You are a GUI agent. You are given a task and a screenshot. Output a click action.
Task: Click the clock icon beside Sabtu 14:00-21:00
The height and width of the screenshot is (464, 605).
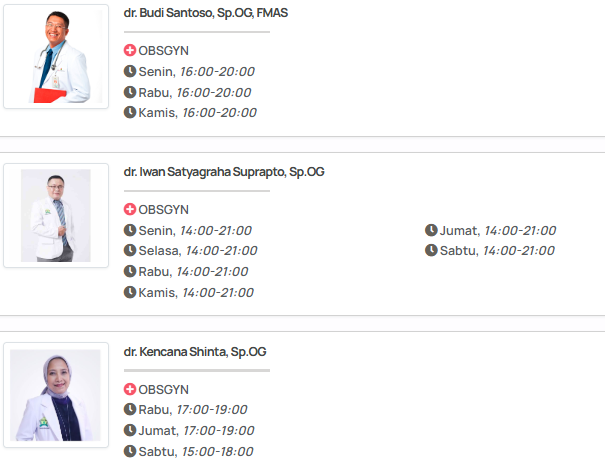pos(431,250)
